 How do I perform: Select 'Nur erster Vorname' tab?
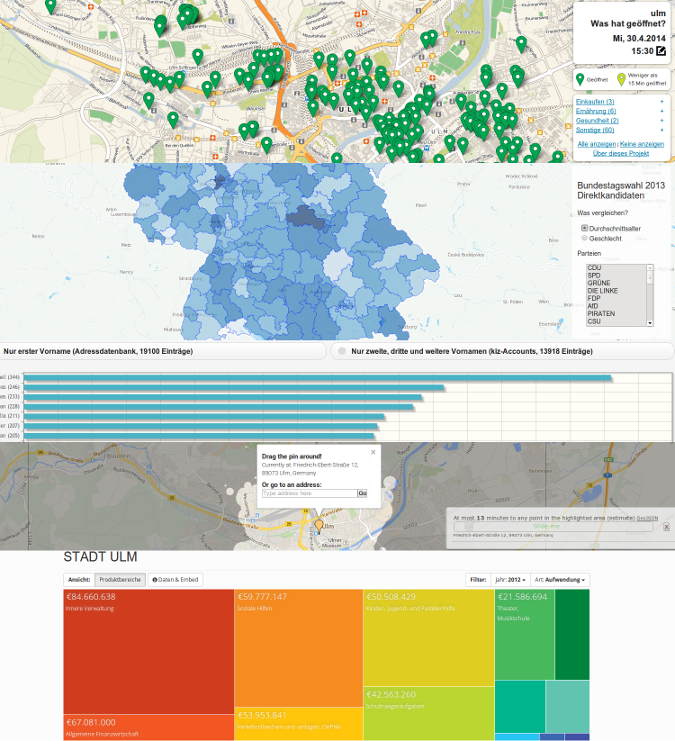click(98, 352)
